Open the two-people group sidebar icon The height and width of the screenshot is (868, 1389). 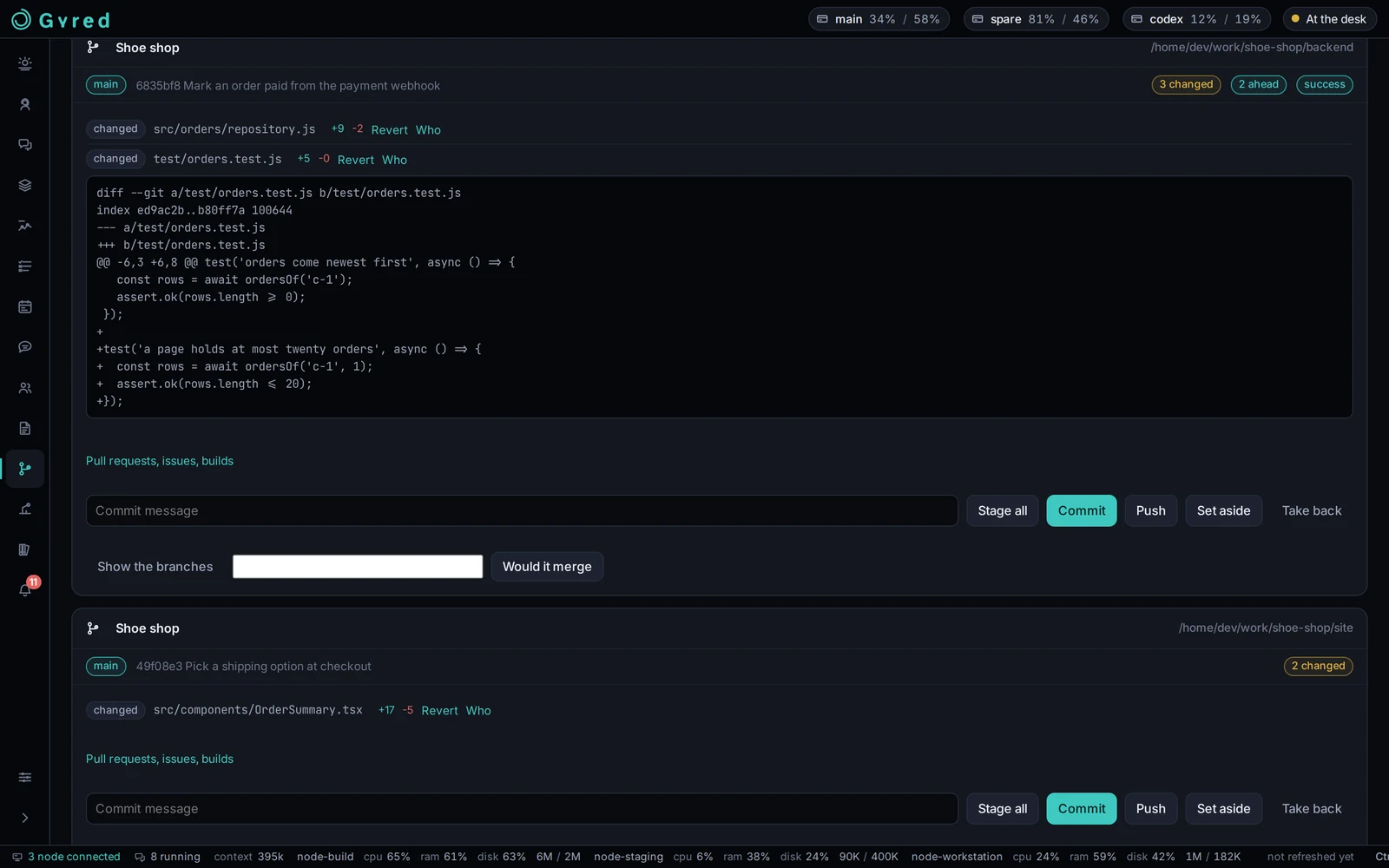pyautogui.click(x=25, y=388)
